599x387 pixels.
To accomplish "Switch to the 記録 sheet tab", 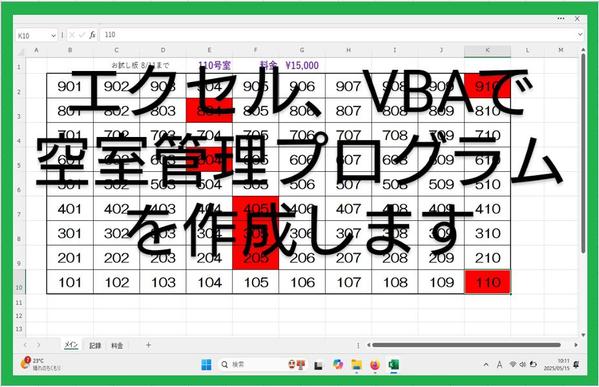I will pos(95,345).
